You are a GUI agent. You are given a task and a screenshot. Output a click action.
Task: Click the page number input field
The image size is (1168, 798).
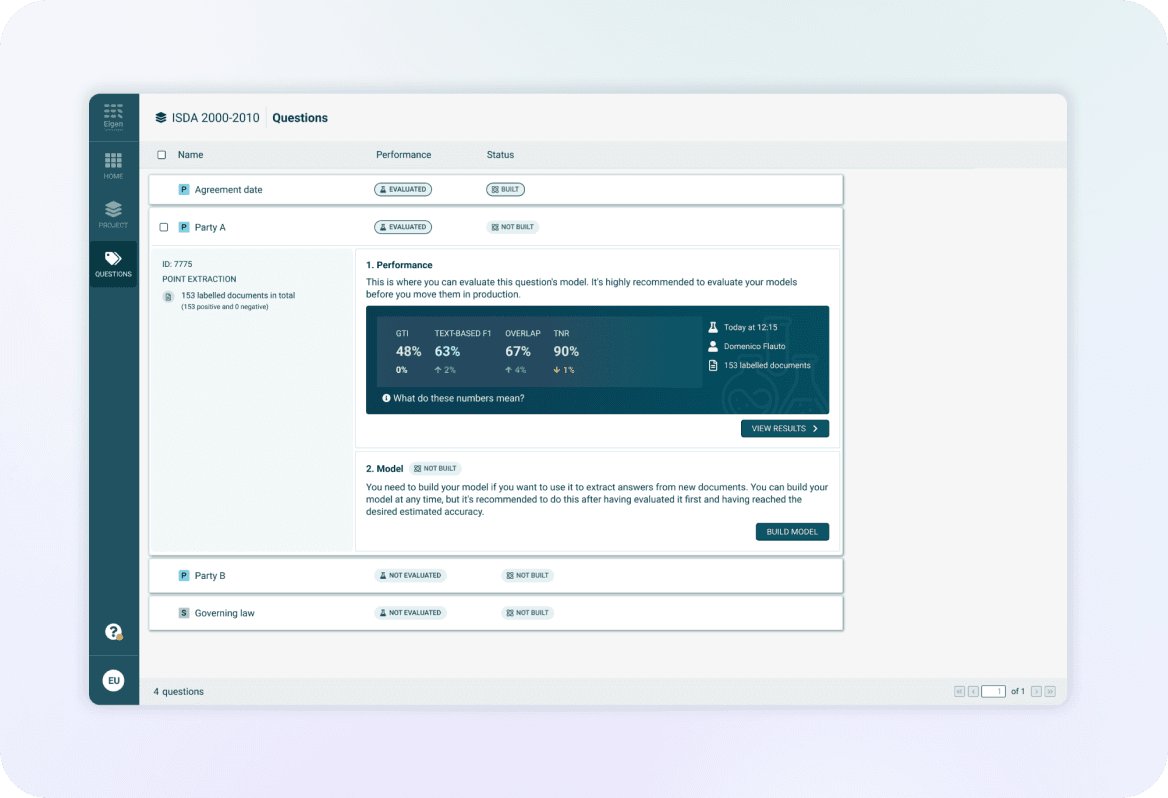(x=993, y=691)
